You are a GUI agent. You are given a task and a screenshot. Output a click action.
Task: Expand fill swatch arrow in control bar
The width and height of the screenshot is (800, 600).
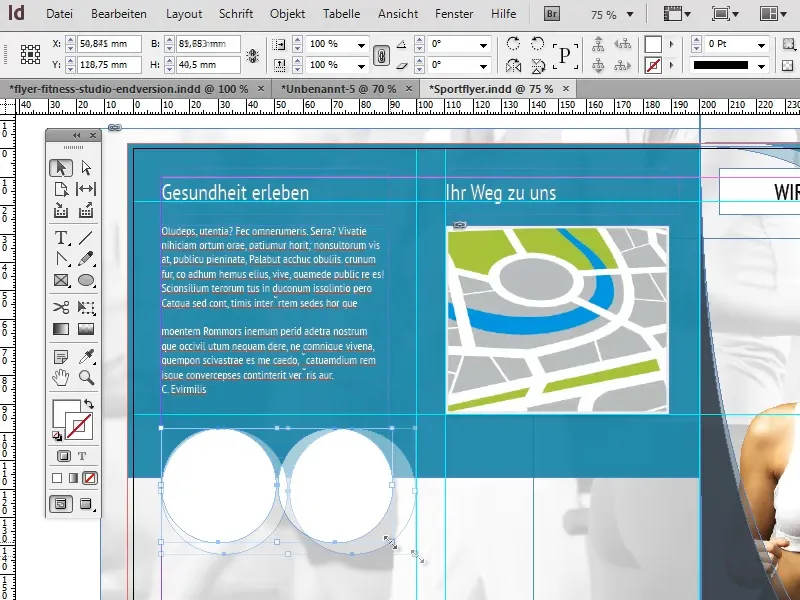(671, 44)
